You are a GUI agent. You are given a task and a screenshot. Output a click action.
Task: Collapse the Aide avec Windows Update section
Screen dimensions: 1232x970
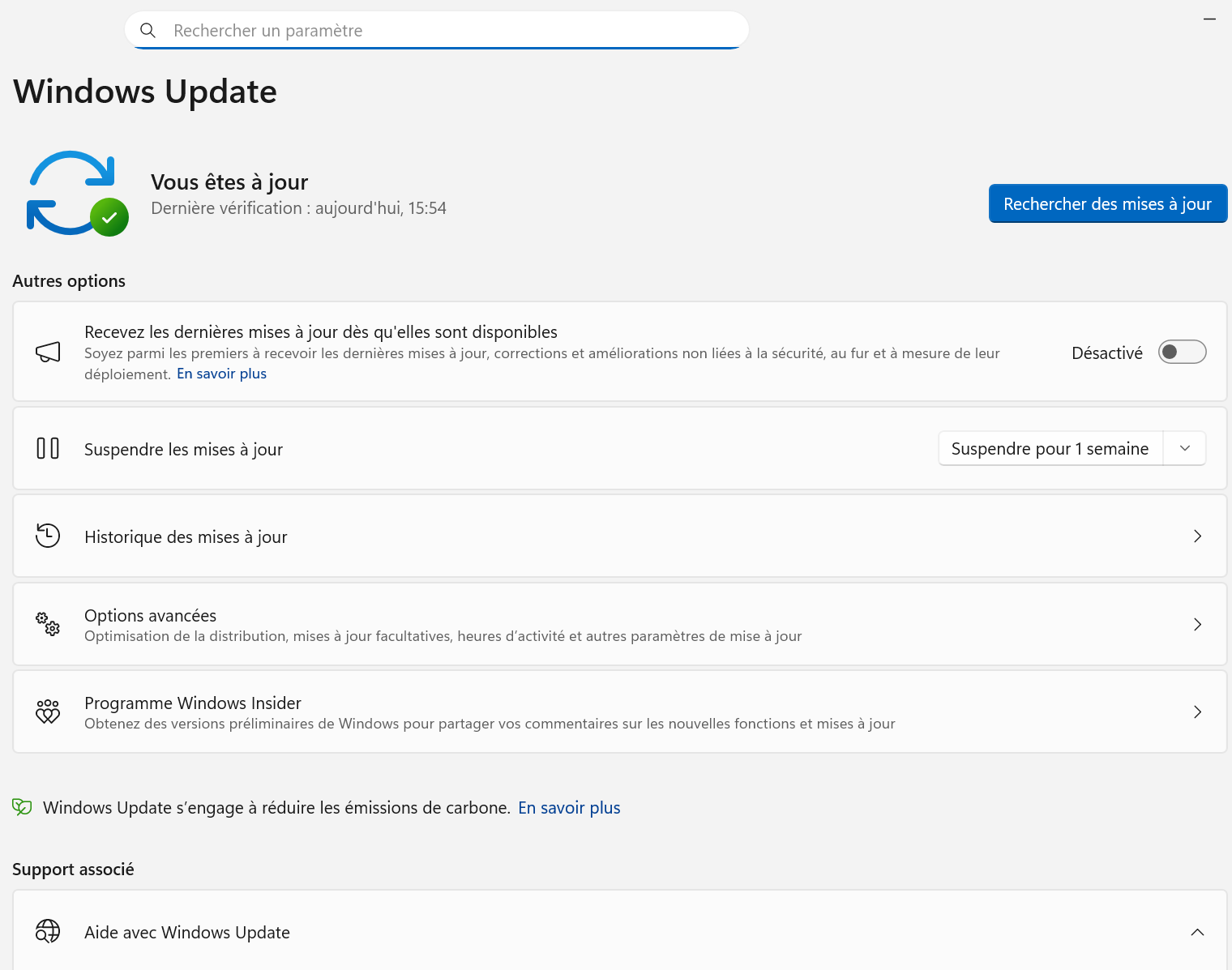1197,932
